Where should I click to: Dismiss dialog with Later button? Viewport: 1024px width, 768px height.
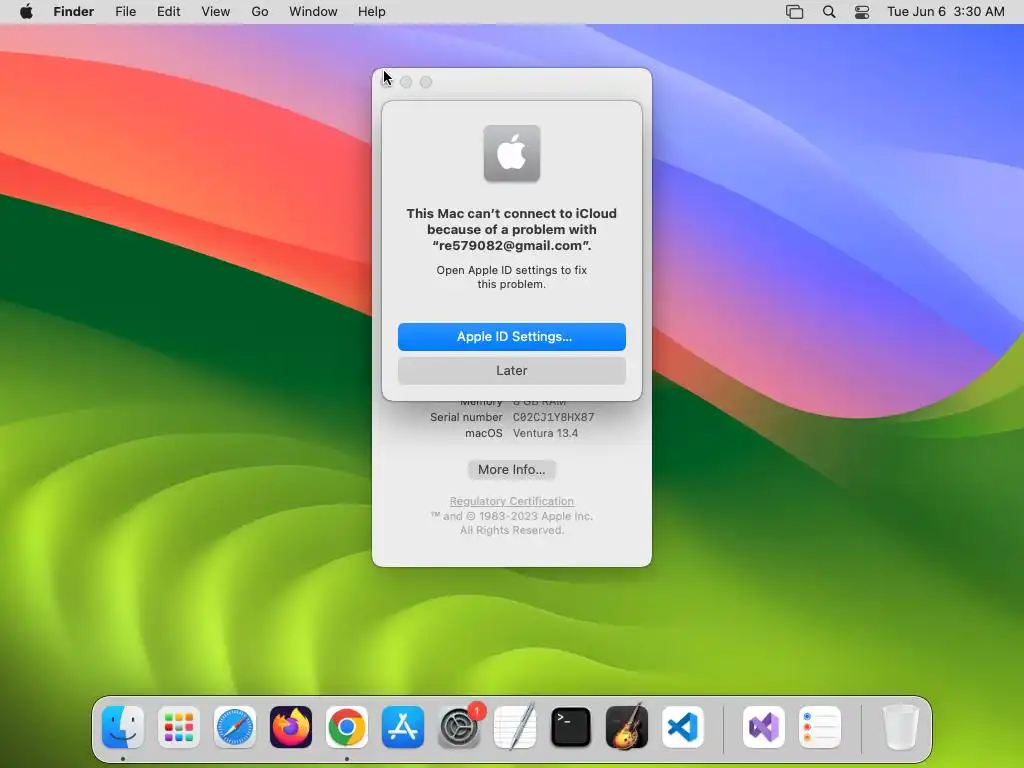click(x=511, y=371)
